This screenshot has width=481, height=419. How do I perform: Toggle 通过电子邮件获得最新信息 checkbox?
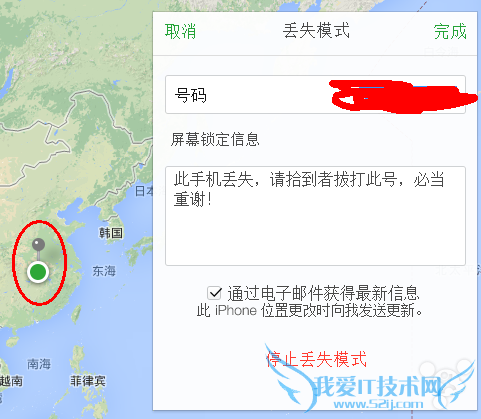click(214, 293)
